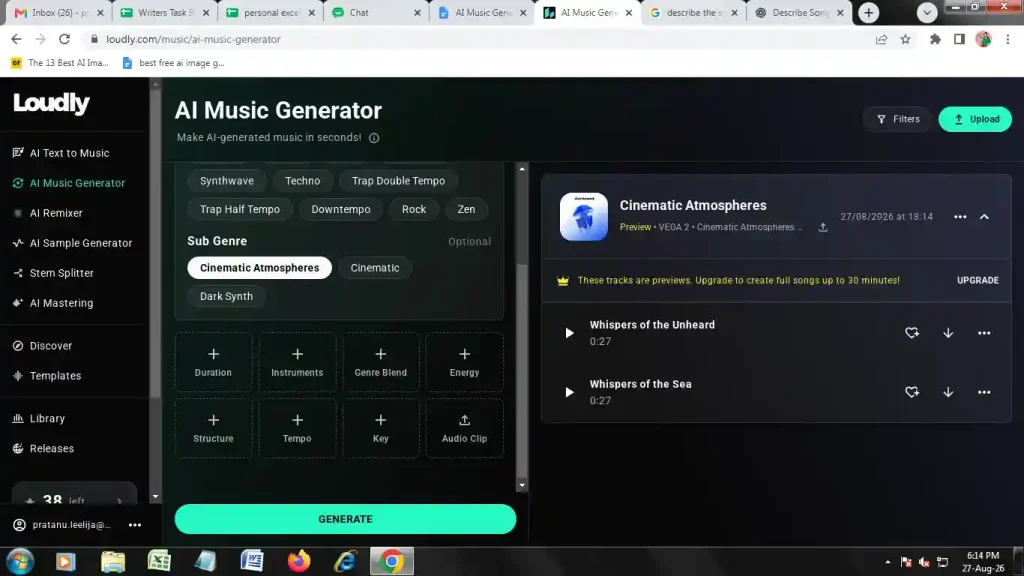Image resolution: width=1024 pixels, height=576 pixels.
Task: Play Whispers of the Sea
Action: click(569, 392)
